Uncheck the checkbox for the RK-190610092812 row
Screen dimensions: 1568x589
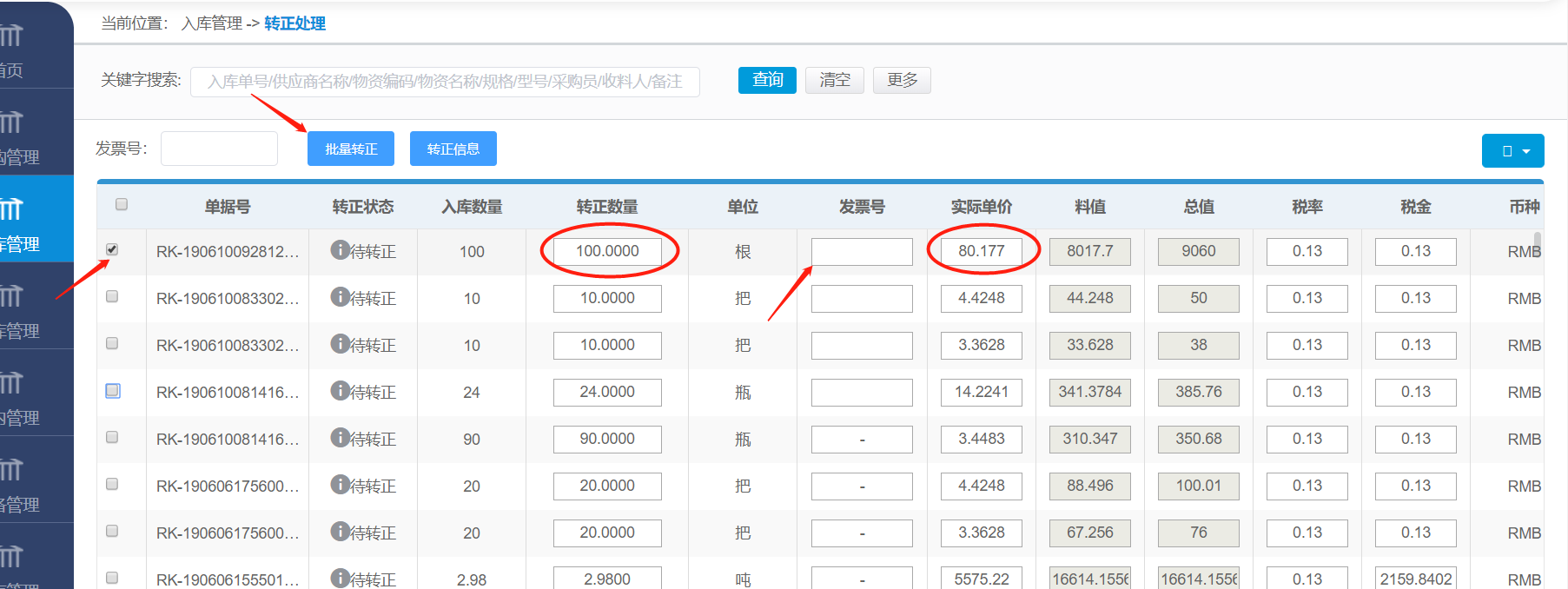[x=112, y=249]
